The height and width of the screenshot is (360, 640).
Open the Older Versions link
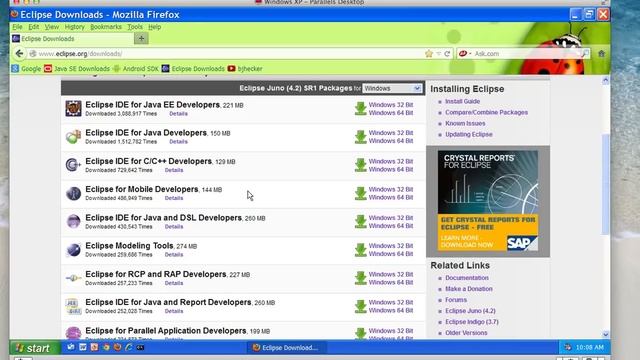pyautogui.click(x=466, y=333)
